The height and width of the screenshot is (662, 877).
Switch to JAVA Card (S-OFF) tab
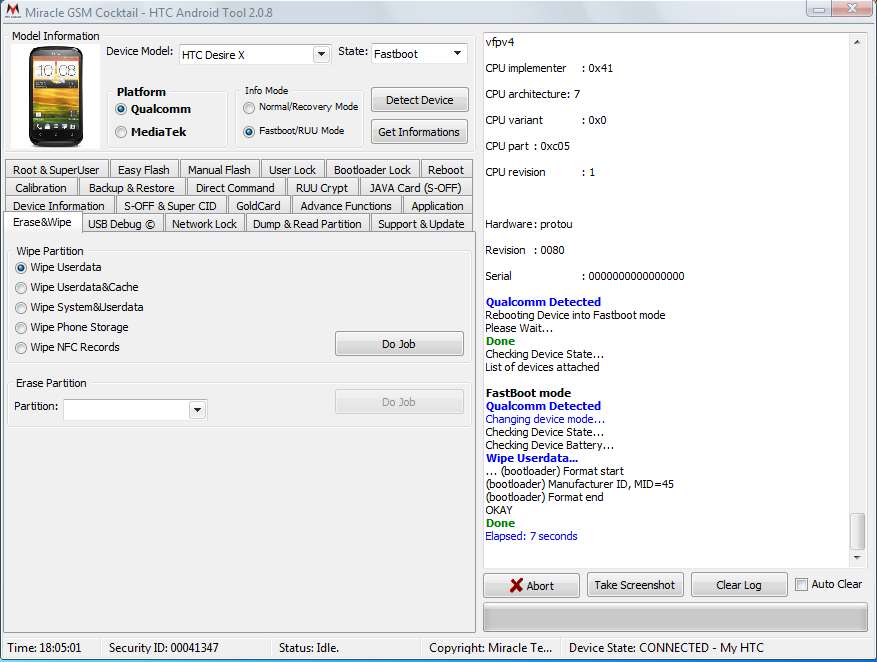tap(416, 187)
